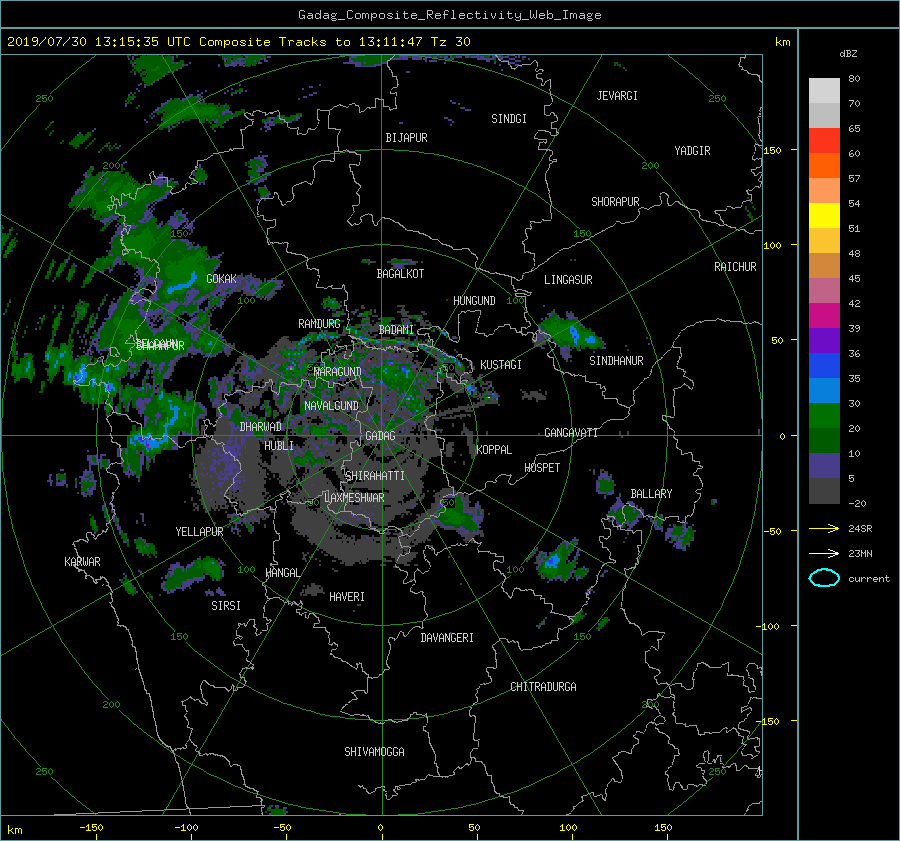Click the DAVANGERI city label
This screenshot has width=900, height=841.
pos(447,638)
